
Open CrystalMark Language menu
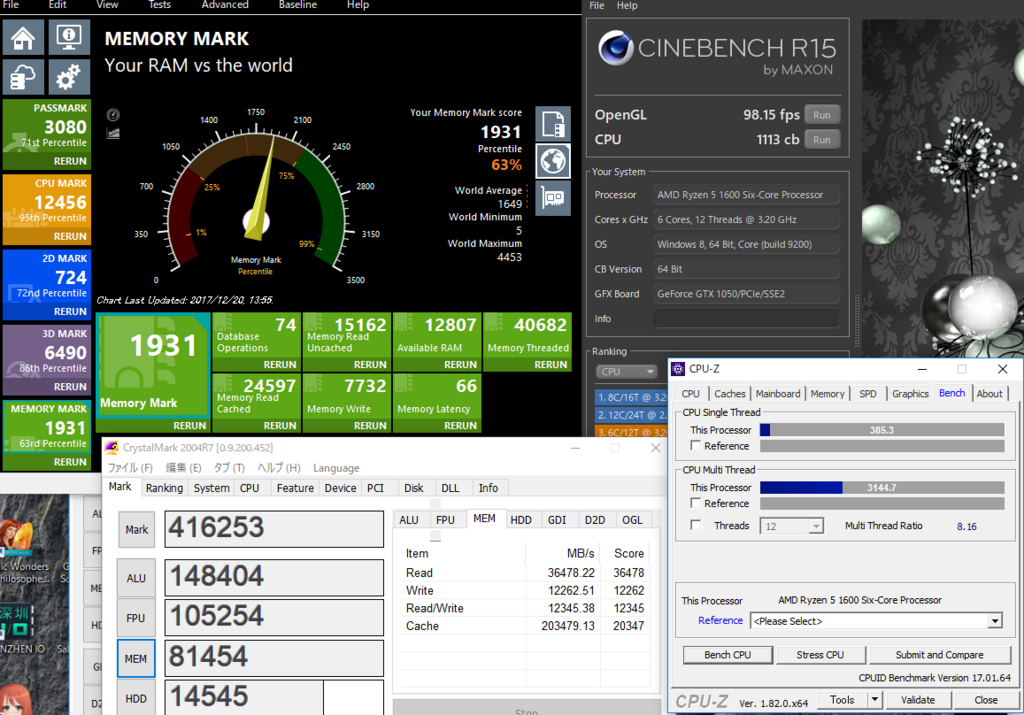(x=336, y=468)
